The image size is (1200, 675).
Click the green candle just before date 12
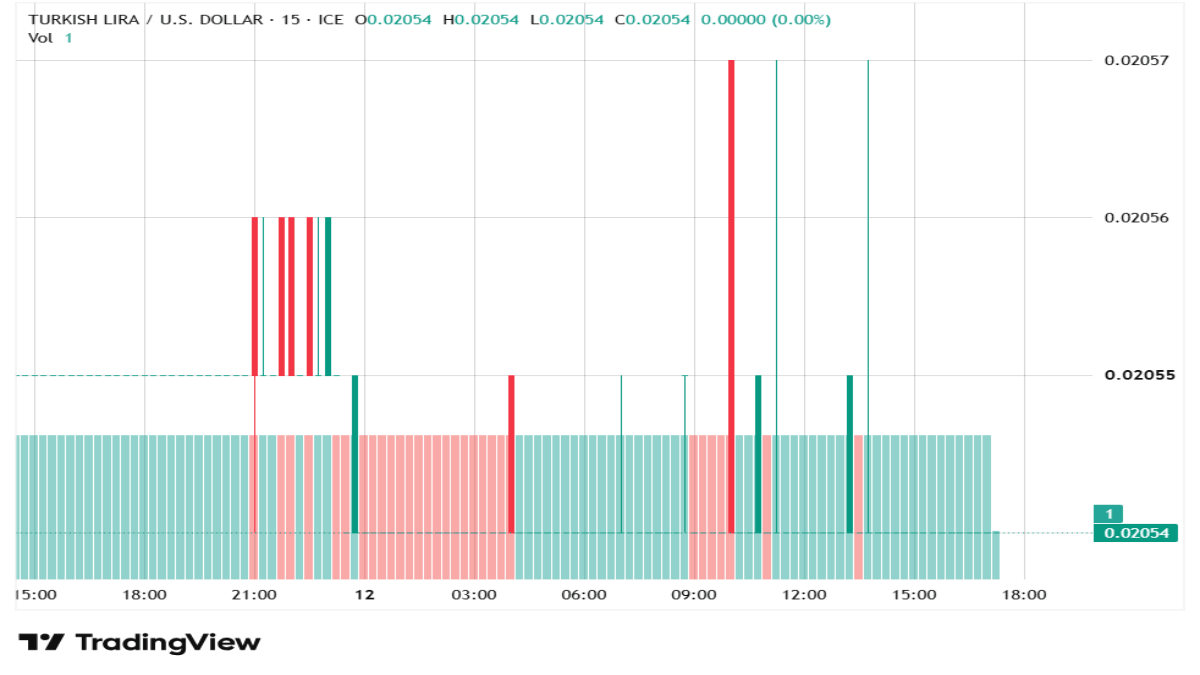point(355,454)
